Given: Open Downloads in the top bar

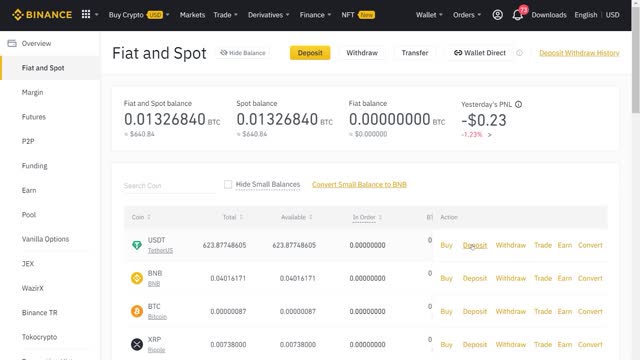Looking at the screenshot, I should point(549,15).
